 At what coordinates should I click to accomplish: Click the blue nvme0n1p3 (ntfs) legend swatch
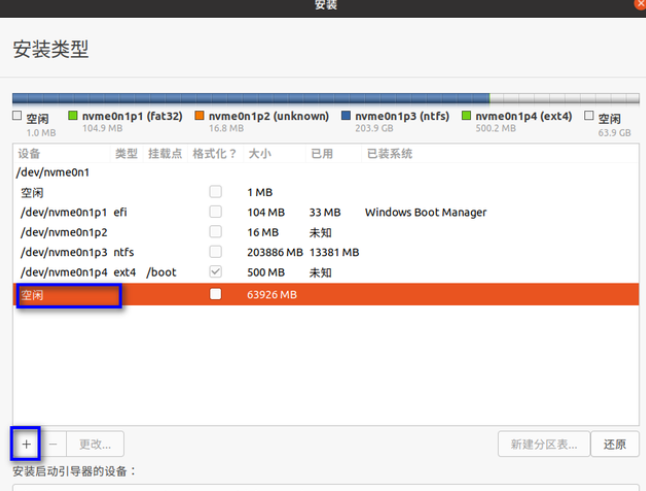(x=346, y=116)
